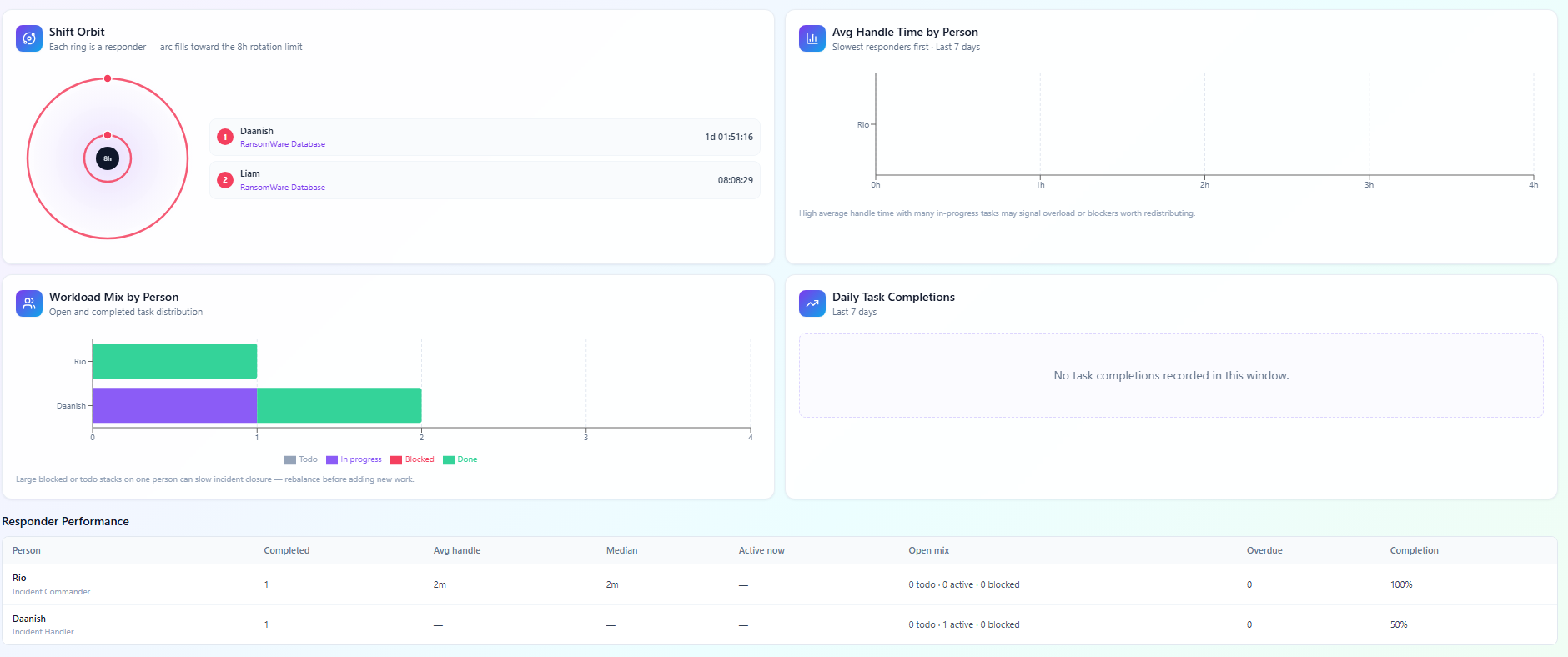Click the red rank 1 badge beside Daanish
The height and width of the screenshot is (657, 1568).
point(225,137)
